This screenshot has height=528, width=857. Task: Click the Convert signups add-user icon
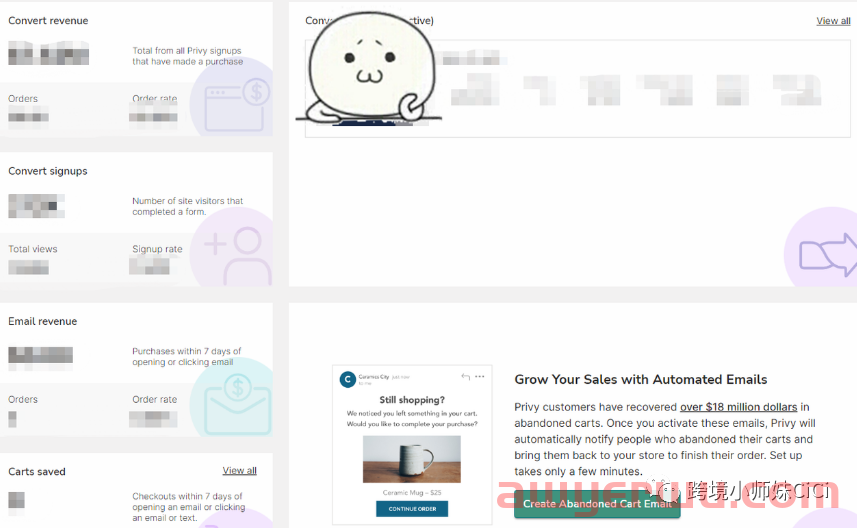tap(238, 256)
